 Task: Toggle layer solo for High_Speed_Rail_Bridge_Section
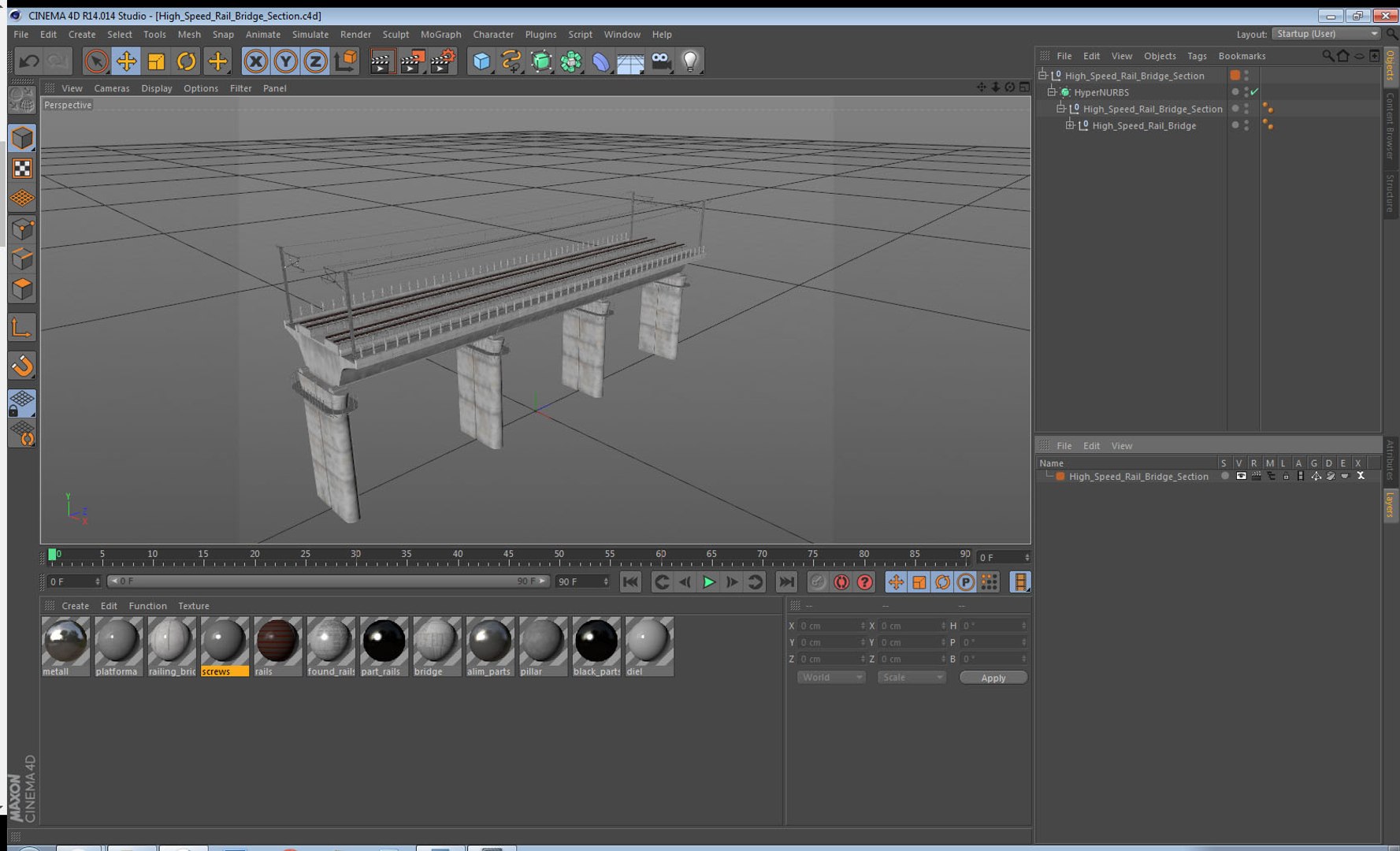1224,476
